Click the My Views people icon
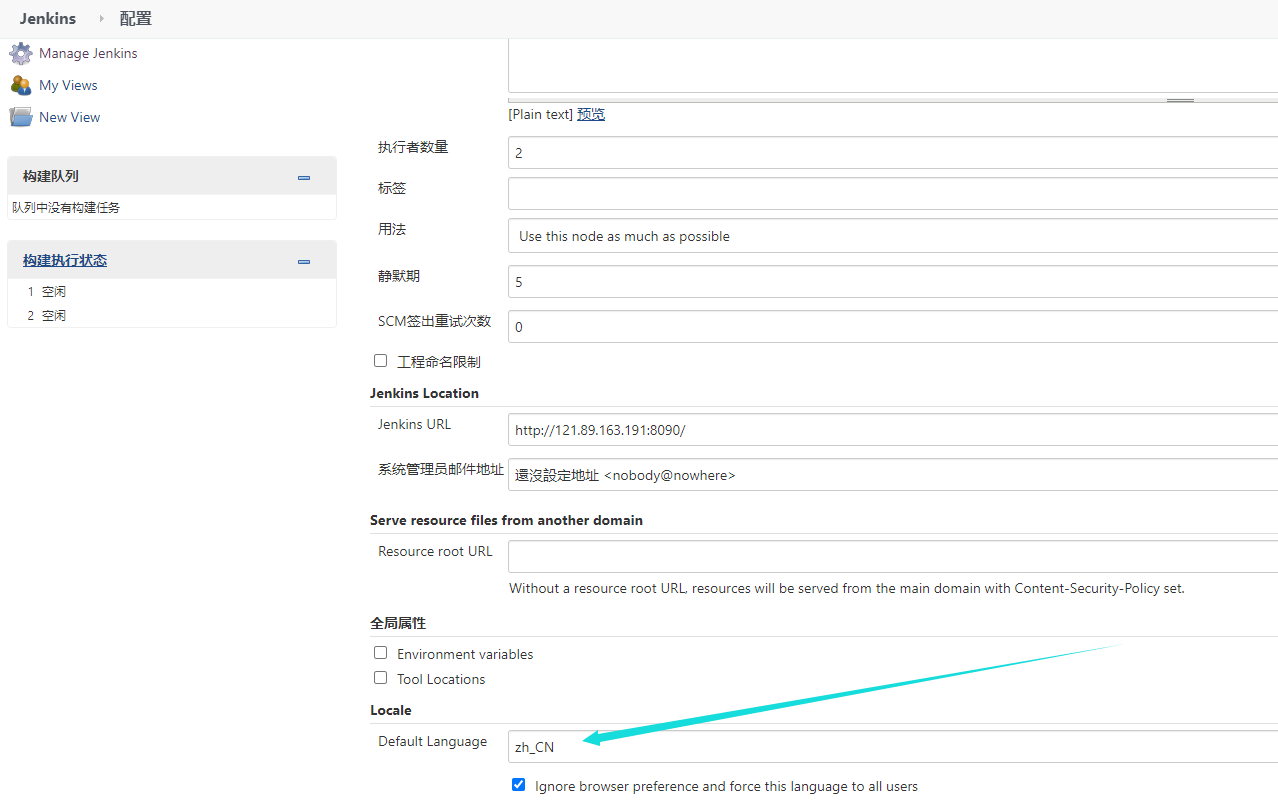The image size is (1278, 811). coord(21,86)
